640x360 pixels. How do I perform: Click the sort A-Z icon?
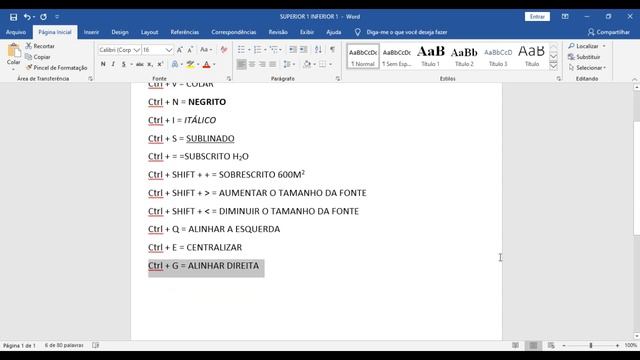click(x=318, y=50)
